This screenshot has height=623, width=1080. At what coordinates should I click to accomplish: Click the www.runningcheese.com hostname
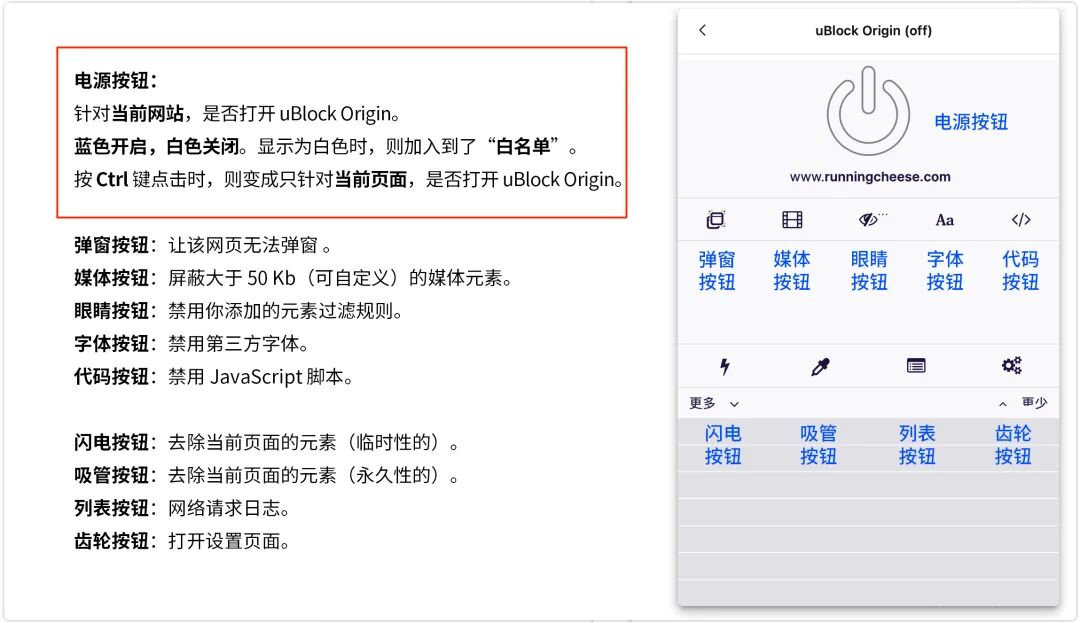coord(870,177)
